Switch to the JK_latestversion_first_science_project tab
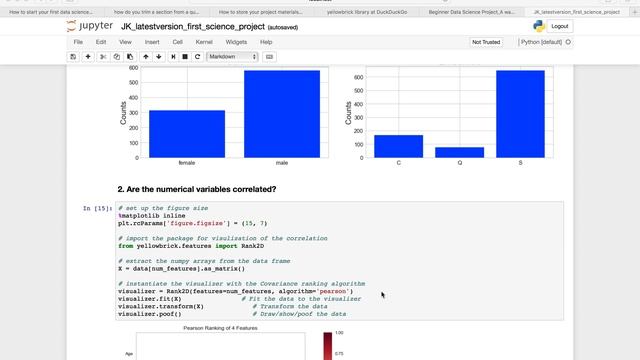The image size is (640, 360). (576, 12)
